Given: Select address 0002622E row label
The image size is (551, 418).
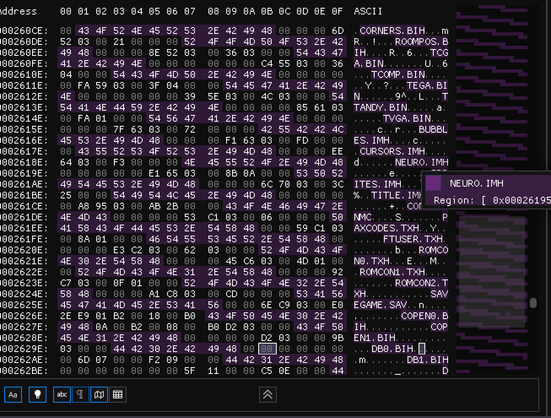Looking at the screenshot, I should coord(24,272).
